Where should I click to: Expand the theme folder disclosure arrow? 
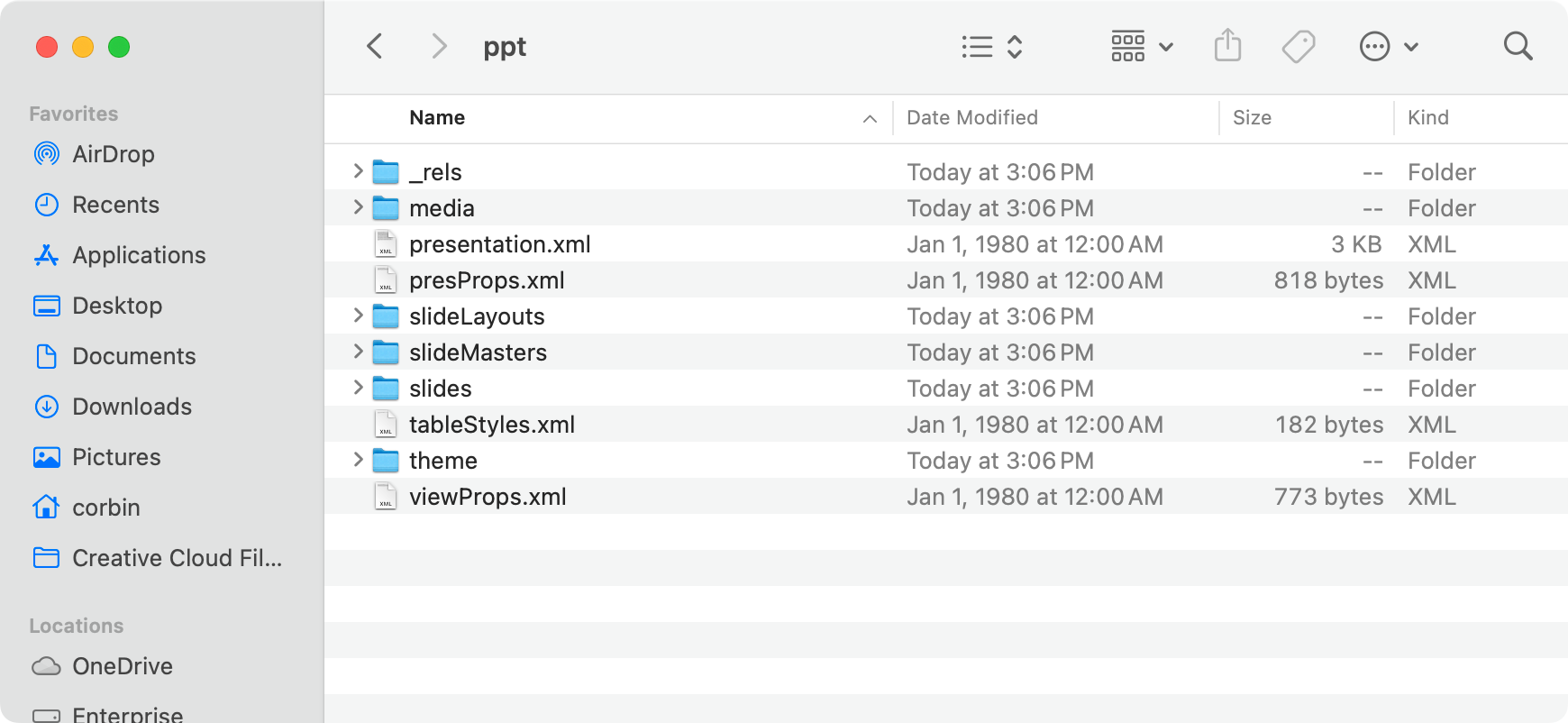click(358, 460)
